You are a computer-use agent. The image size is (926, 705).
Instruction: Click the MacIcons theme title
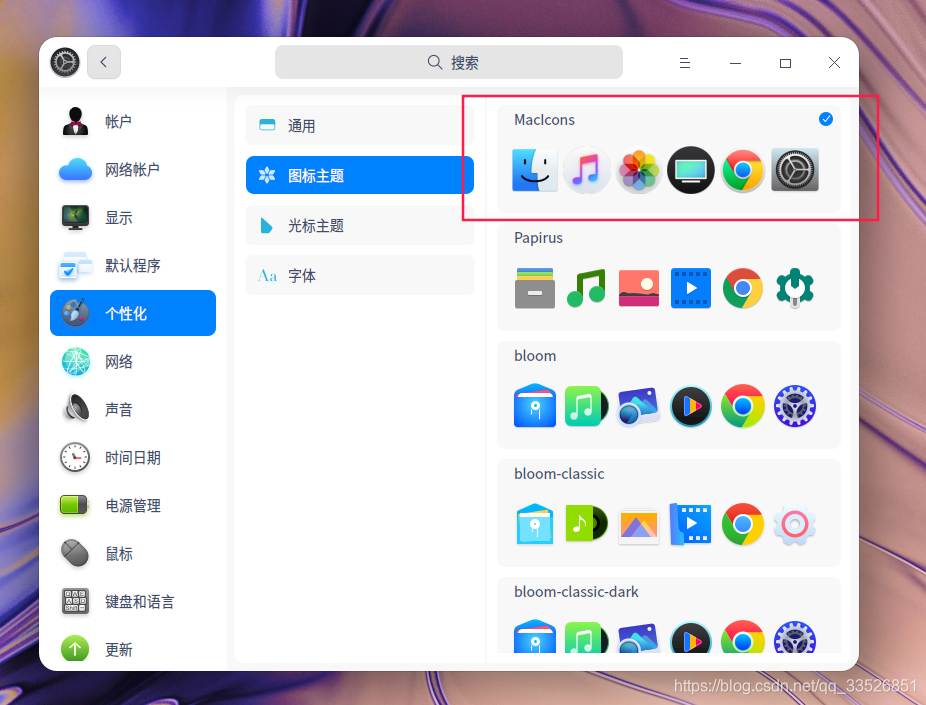pos(544,120)
